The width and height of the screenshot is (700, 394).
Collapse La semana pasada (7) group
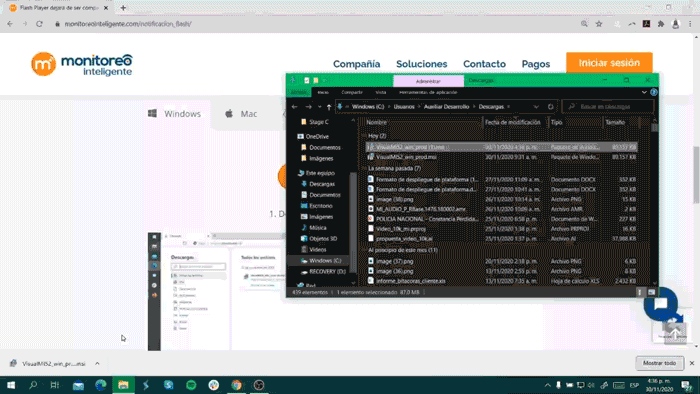click(363, 168)
